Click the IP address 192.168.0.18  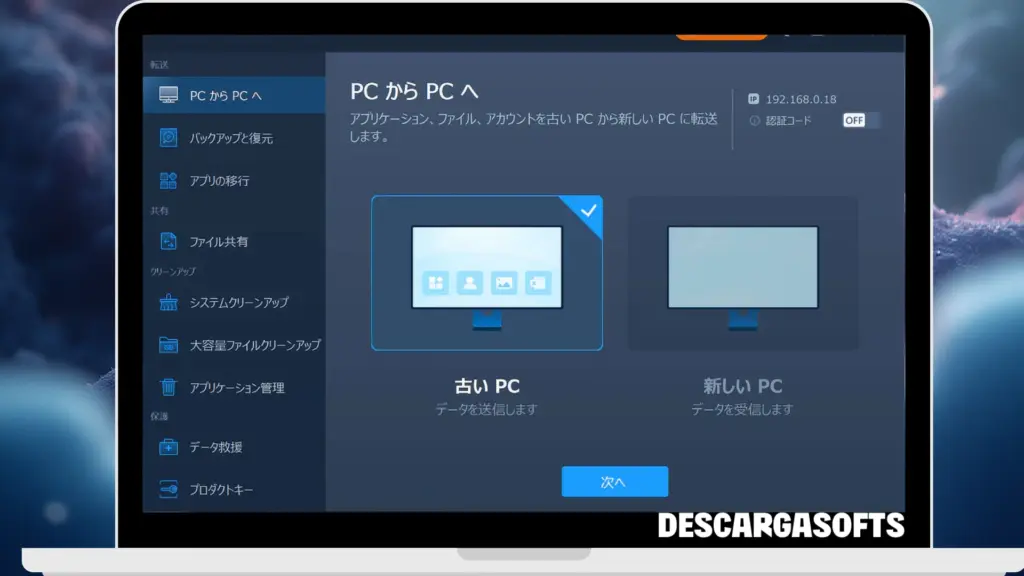click(x=800, y=100)
